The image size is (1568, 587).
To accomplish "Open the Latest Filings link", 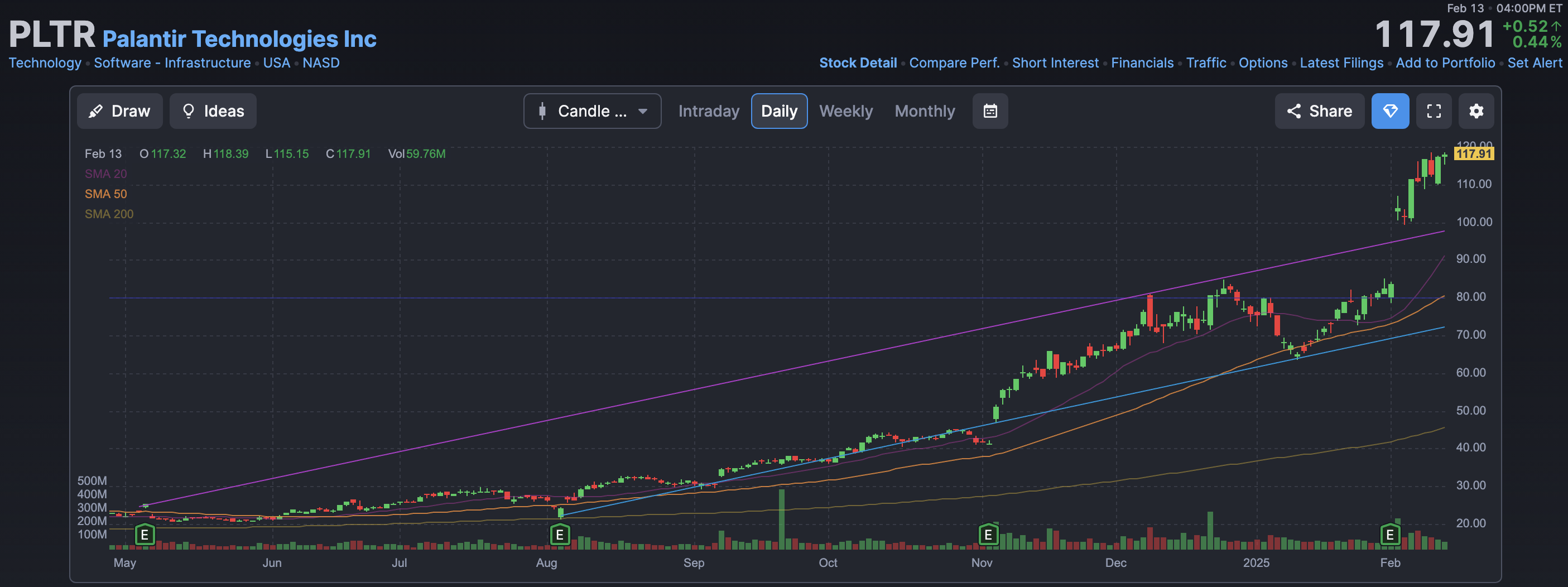I will click(1341, 62).
